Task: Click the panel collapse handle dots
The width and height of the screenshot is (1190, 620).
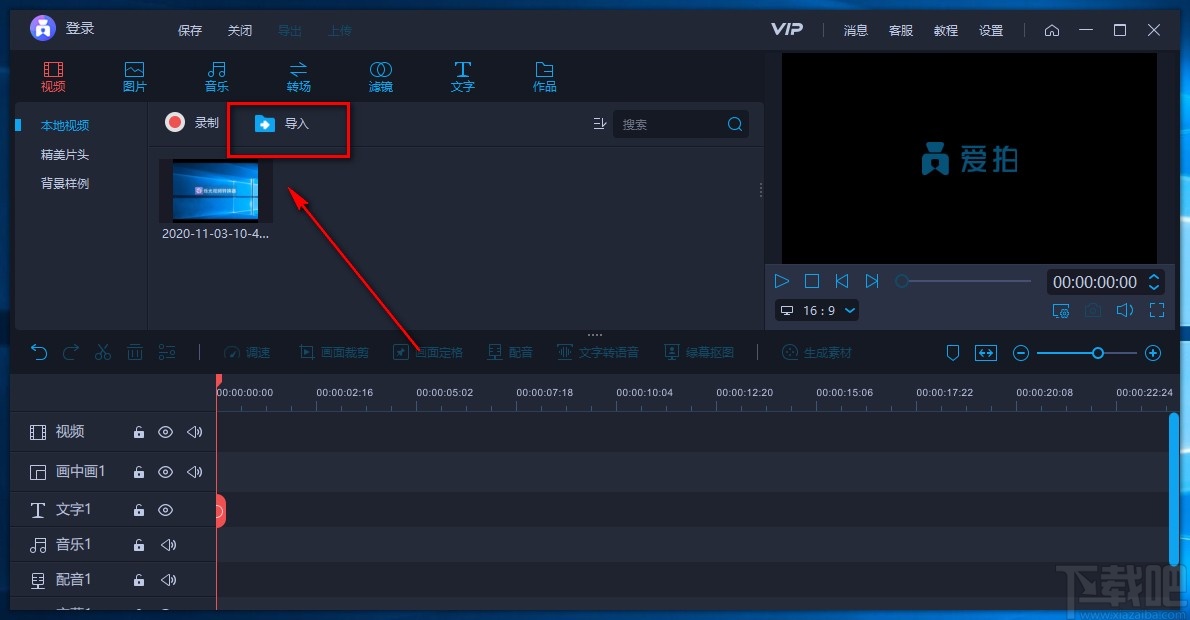Action: click(595, 335)
